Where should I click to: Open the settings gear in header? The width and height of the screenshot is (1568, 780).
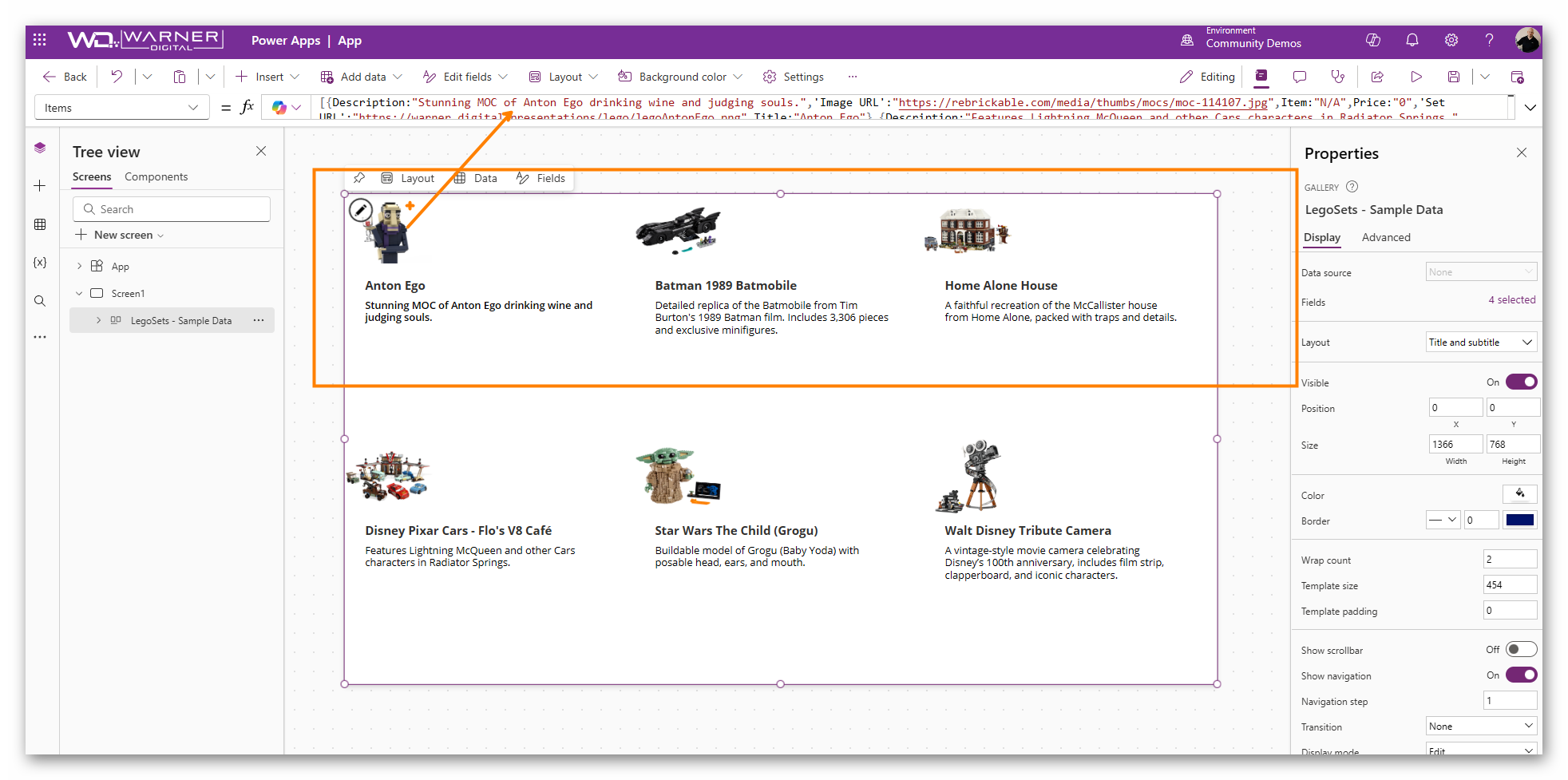(1451, 40)
